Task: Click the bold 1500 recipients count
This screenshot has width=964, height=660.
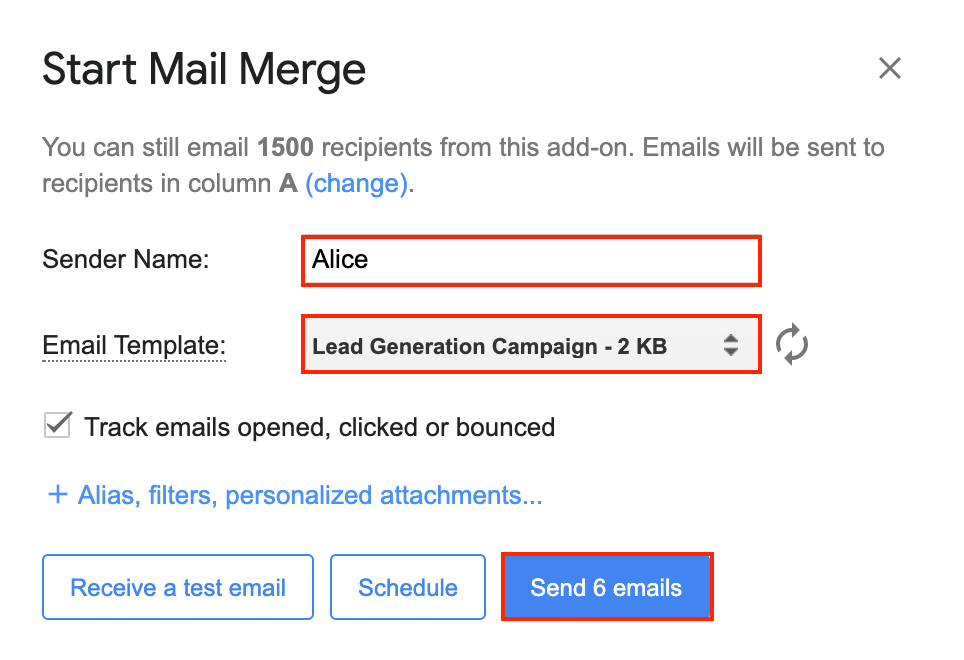Action: pyautogui.click(x=285, y=148)
